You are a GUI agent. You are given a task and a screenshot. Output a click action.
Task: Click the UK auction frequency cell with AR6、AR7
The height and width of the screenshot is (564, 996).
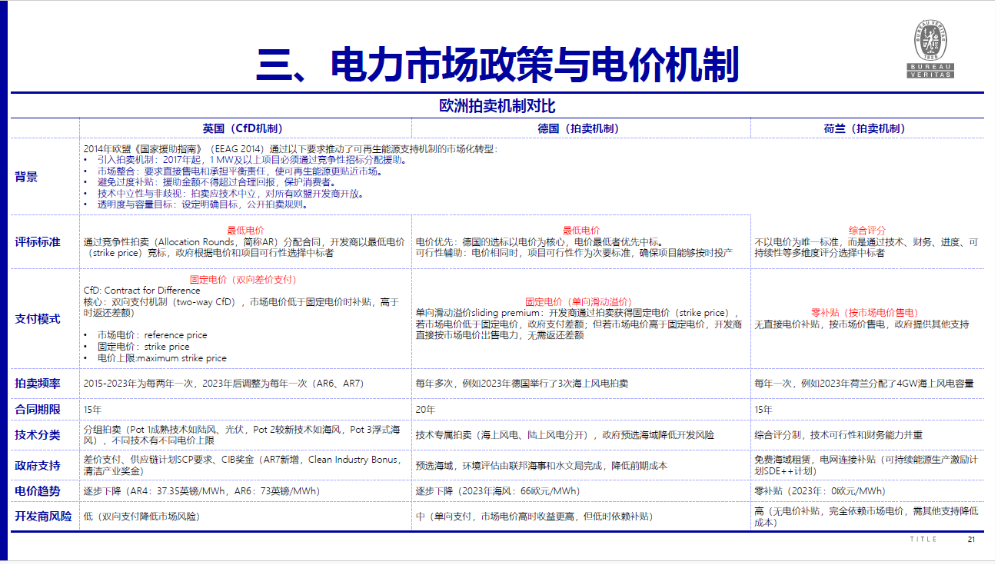(x=224, y=384)
